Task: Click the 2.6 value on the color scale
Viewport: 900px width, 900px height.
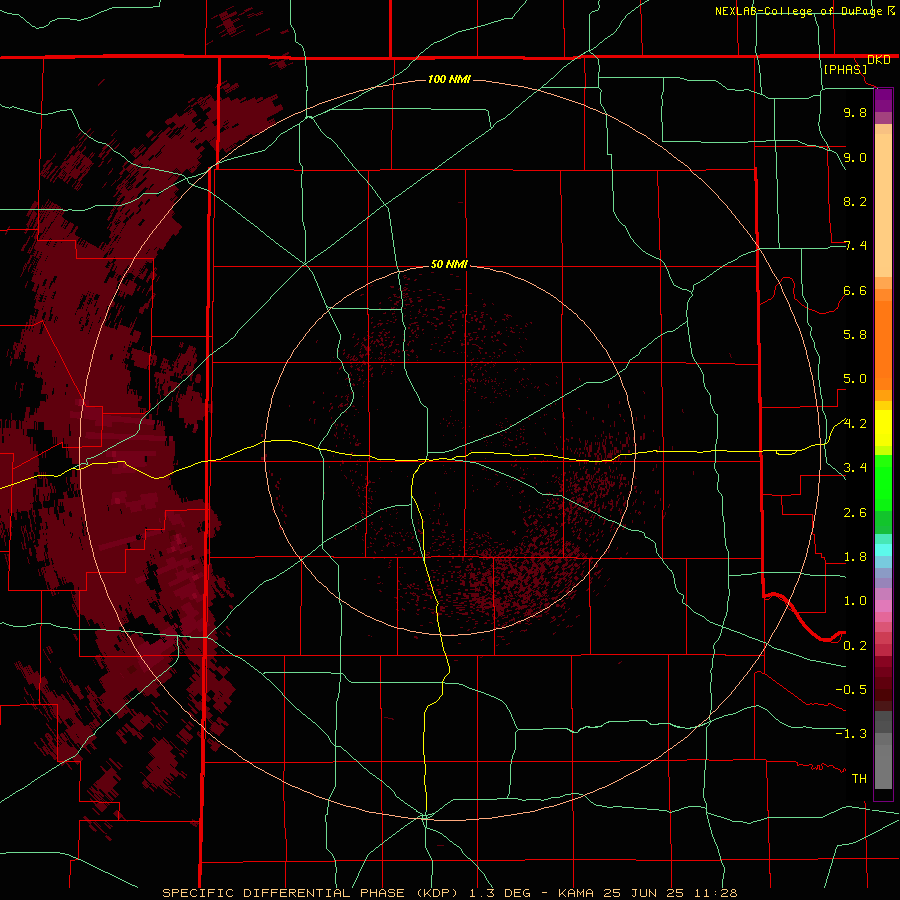Action: [855, 513]
